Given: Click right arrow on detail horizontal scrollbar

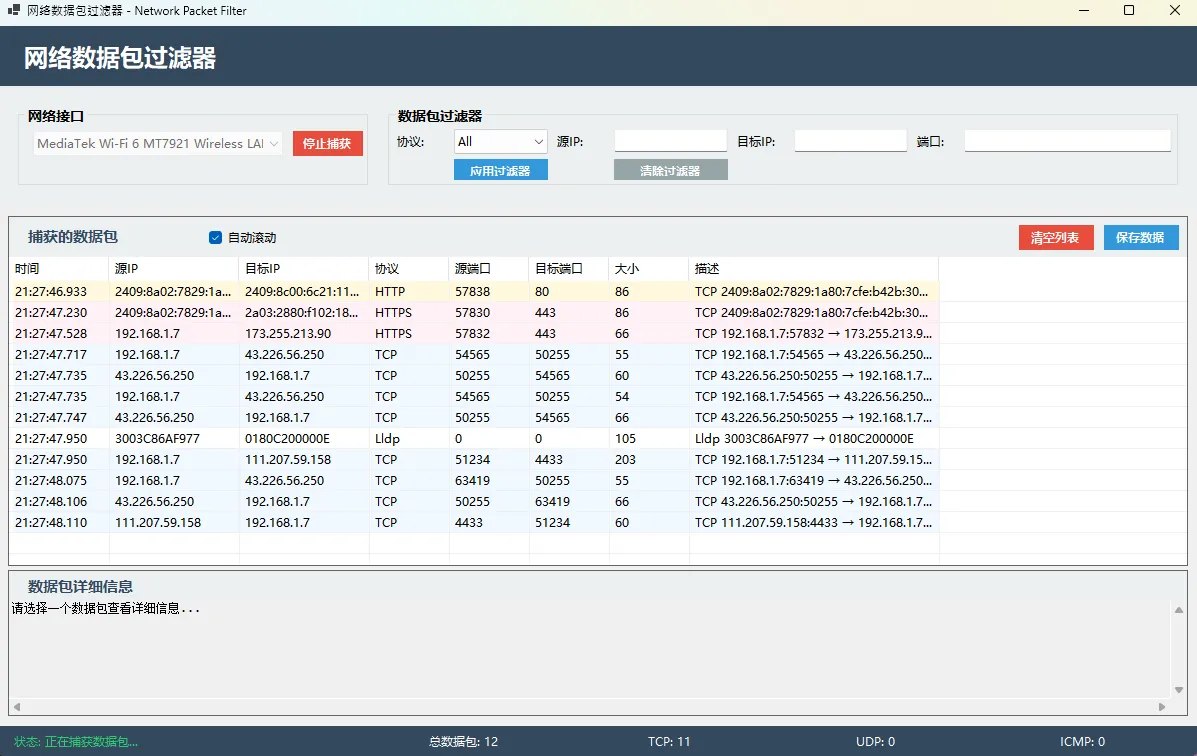Looking at the screenshot, I should 1162,706.
